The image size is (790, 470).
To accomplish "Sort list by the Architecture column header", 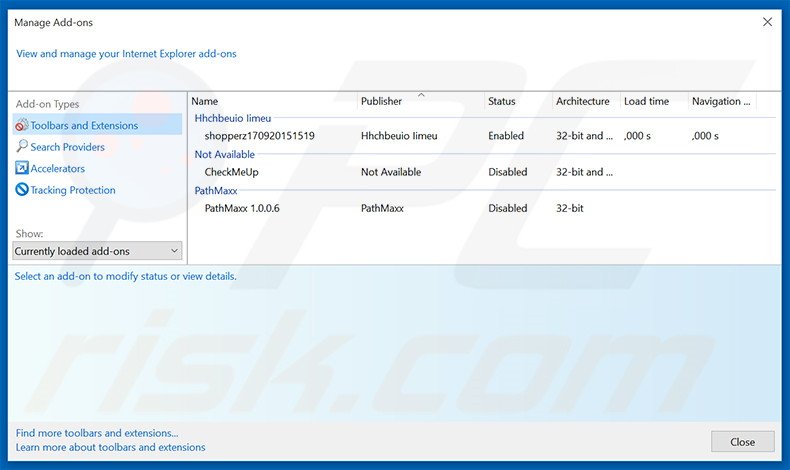I will tap(586, 101).
